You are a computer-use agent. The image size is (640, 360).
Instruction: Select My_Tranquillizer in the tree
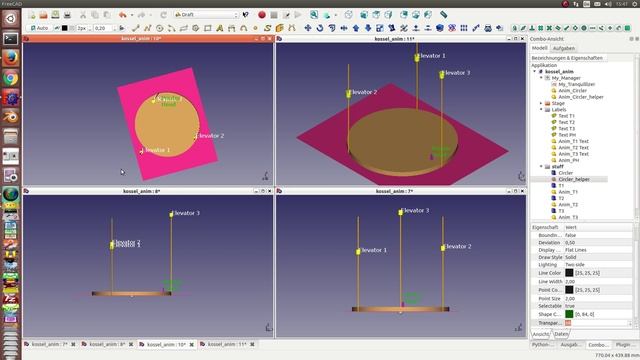pos(576,84)
